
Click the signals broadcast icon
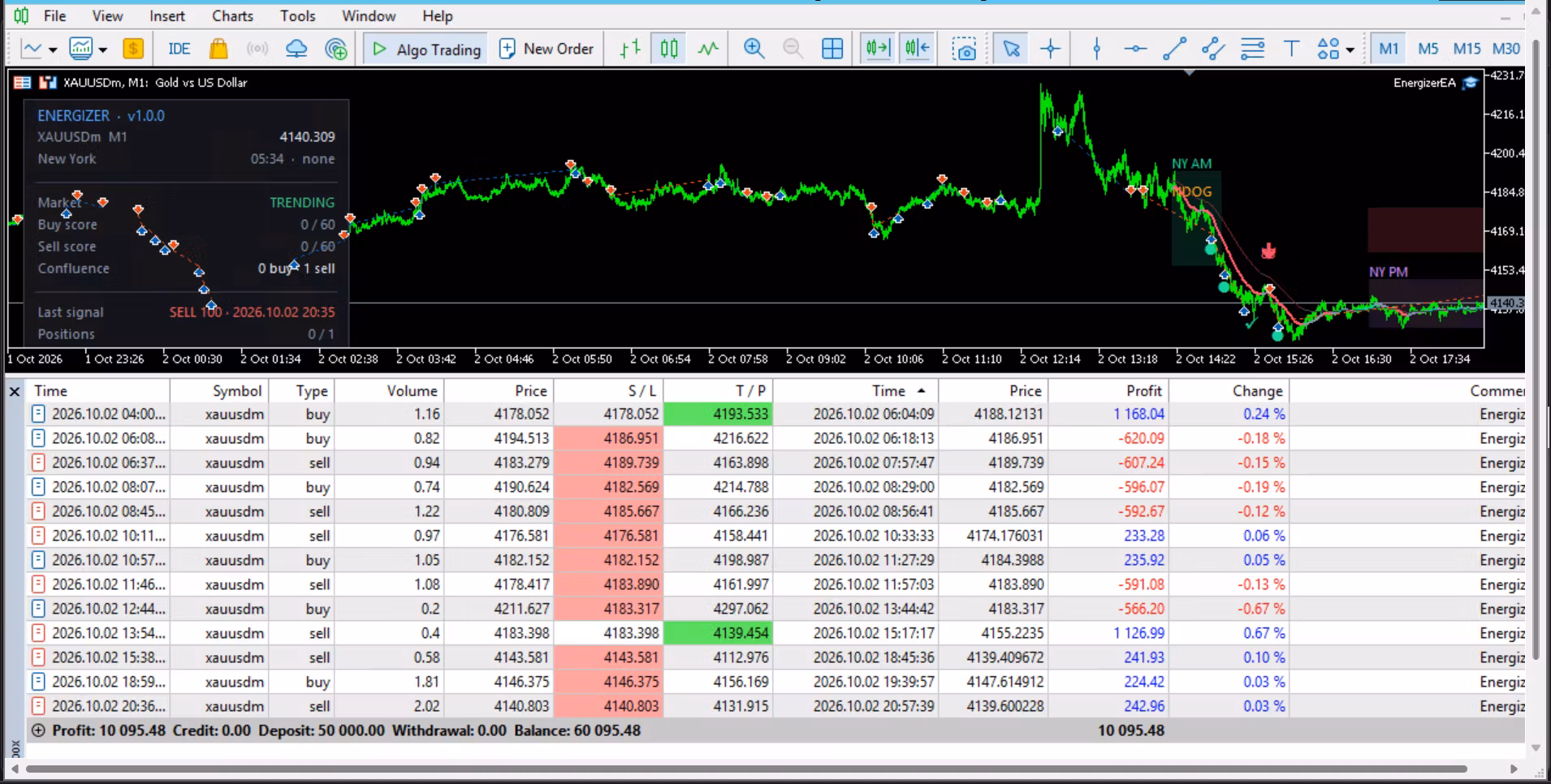click(x=257, y=49)
